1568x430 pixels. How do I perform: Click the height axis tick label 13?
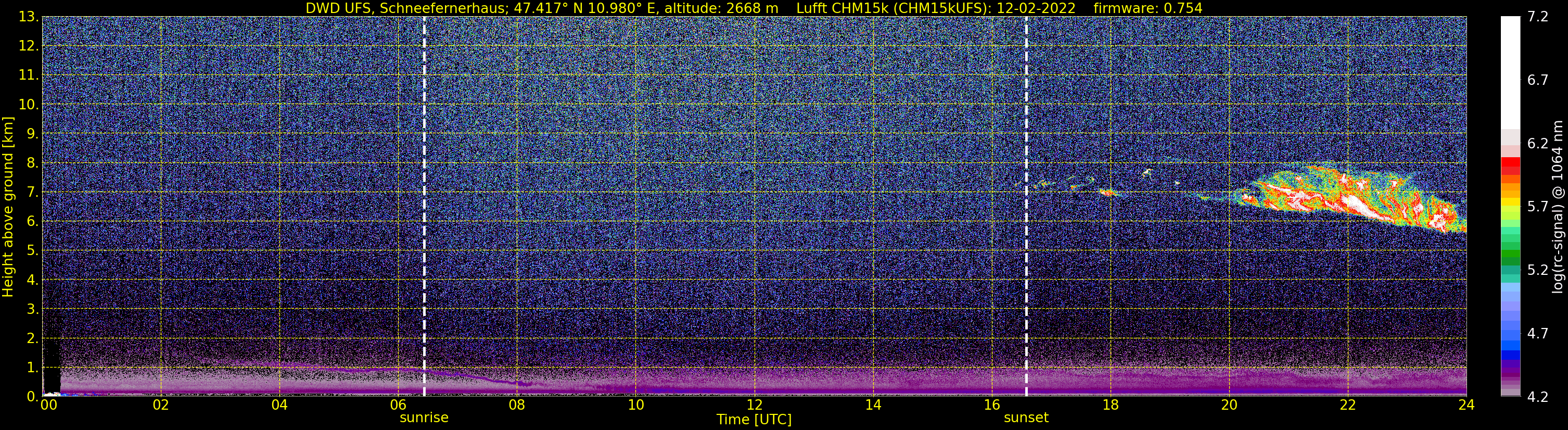[28, 17]
